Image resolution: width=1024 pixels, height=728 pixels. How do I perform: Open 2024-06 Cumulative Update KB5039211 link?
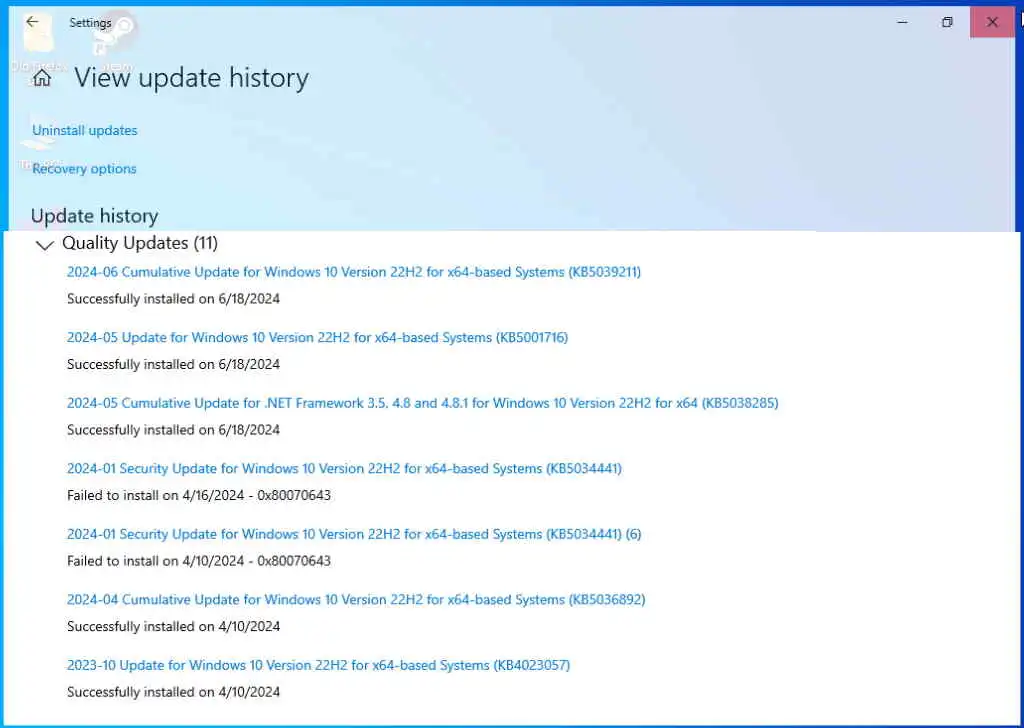[x=354, y=272]
